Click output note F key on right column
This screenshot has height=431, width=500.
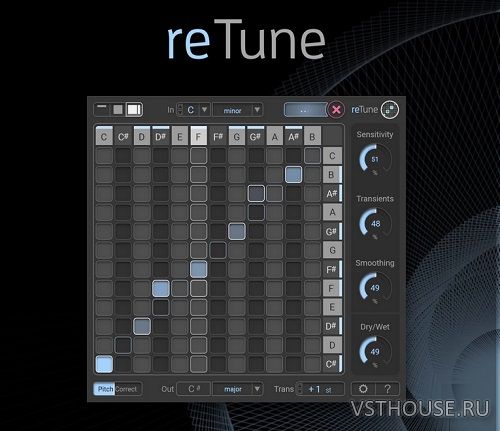332,288
